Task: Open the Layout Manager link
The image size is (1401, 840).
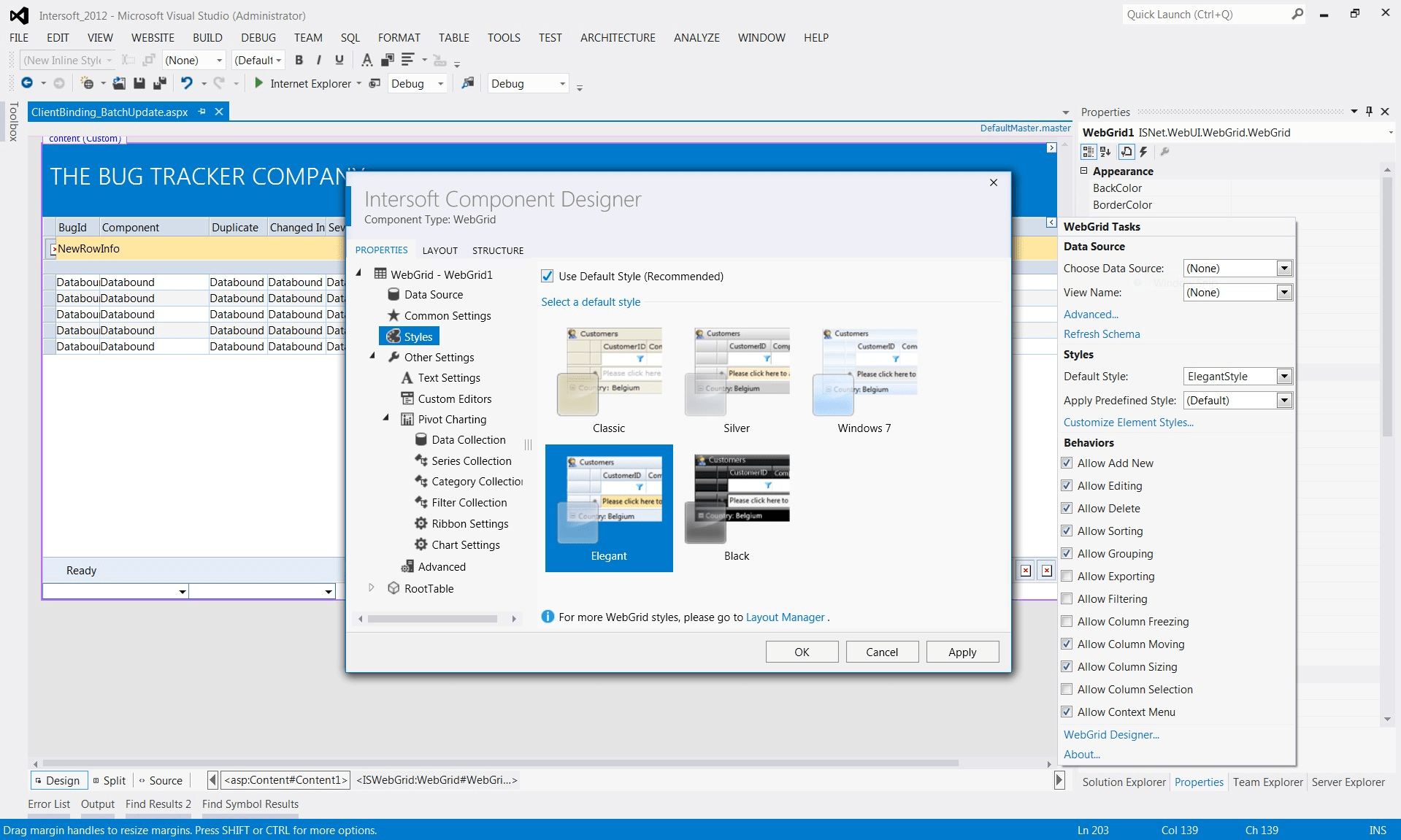Action: coord(785,617)
